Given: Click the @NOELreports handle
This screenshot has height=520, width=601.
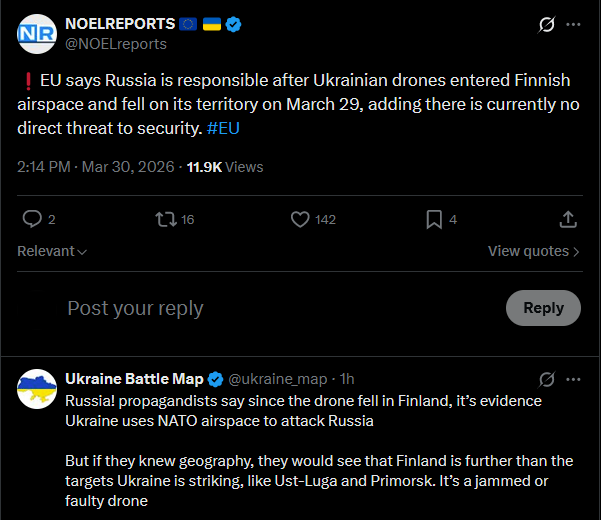Looking at the screenshot, I should [x=116, y=44].
